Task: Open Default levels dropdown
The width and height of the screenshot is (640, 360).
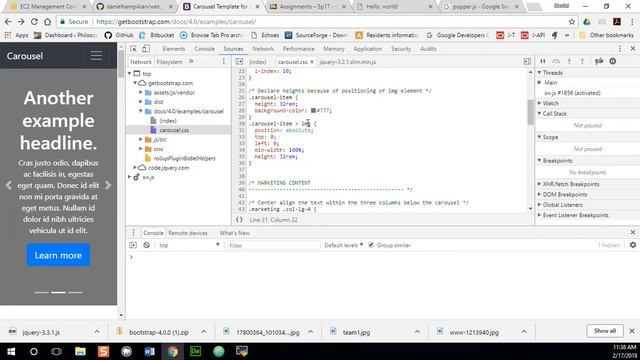Action: (x=344, y=245)
